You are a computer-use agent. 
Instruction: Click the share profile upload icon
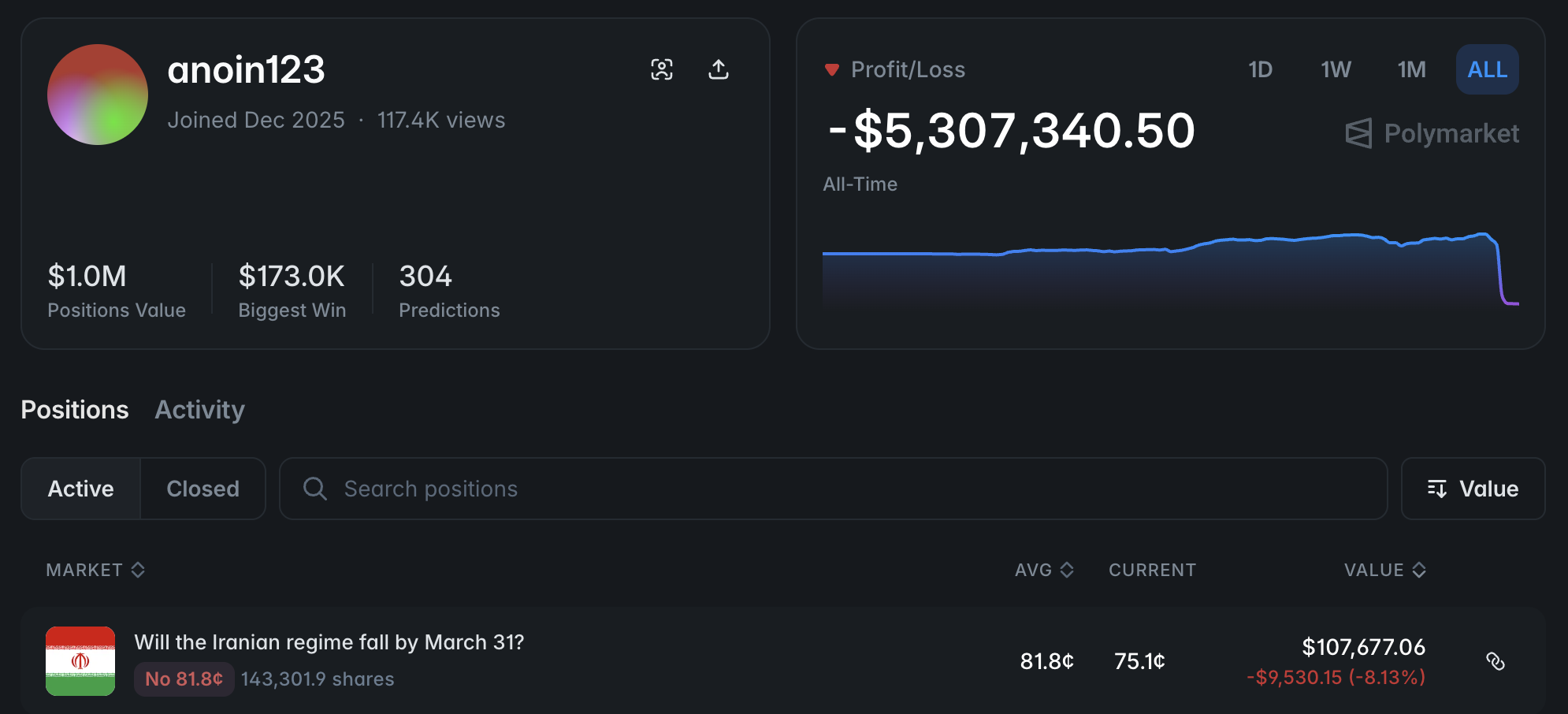click(x=719, y=69)
